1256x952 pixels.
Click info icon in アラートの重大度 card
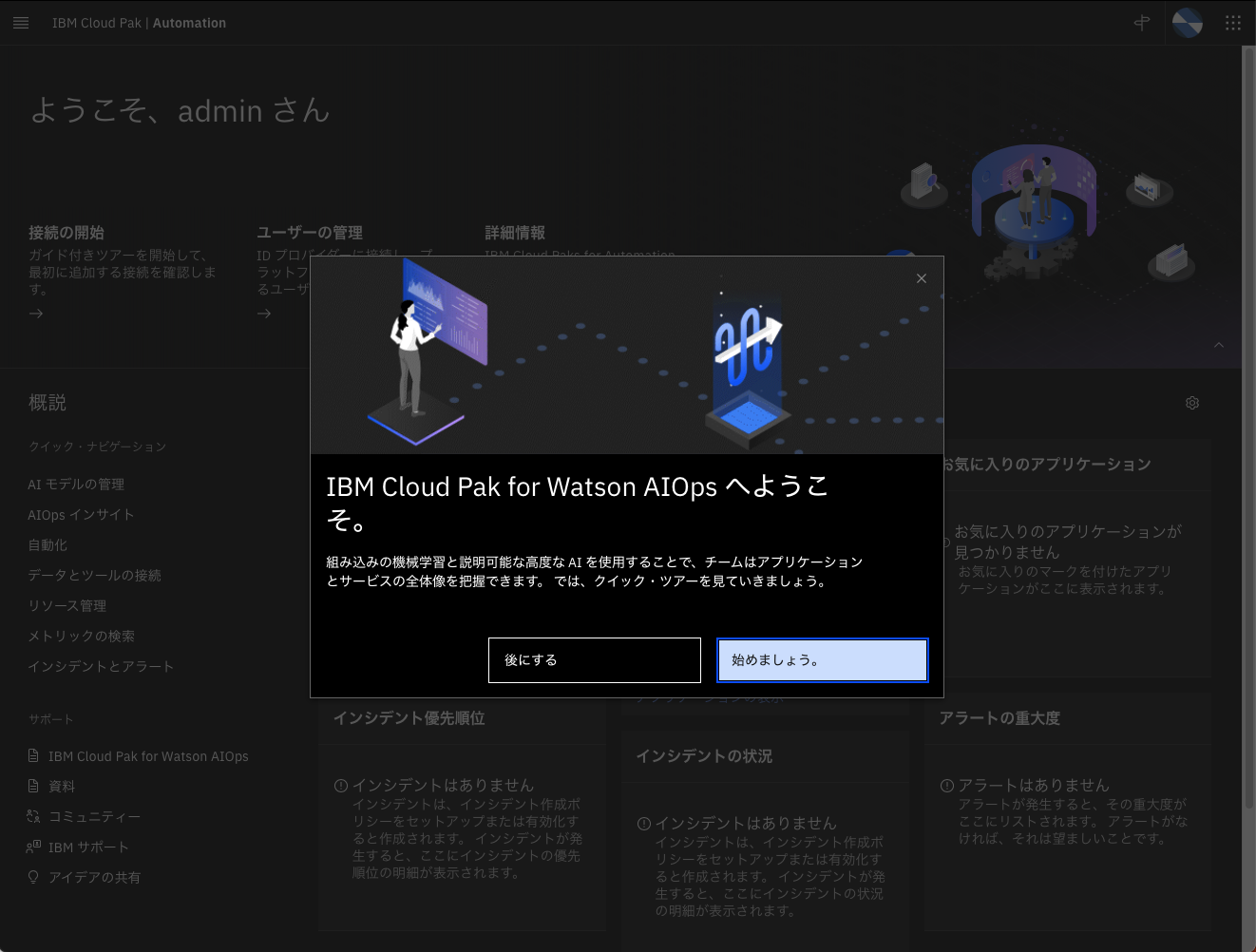[x=947, y=786]
